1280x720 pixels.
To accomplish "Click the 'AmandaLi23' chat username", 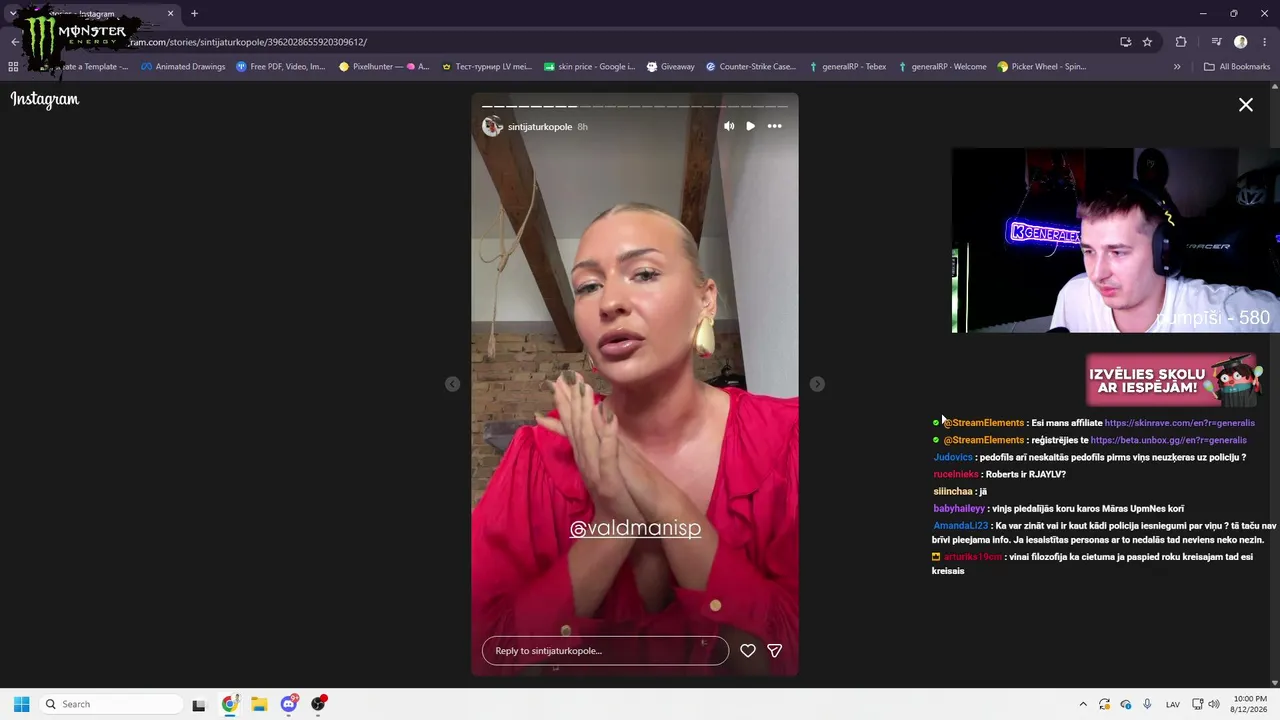I will 961,526.
